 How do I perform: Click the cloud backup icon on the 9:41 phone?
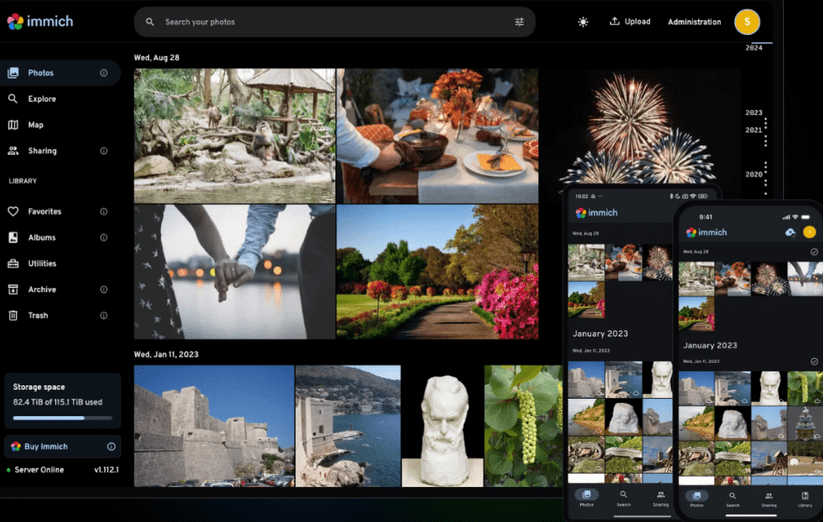tap(790, 232)
